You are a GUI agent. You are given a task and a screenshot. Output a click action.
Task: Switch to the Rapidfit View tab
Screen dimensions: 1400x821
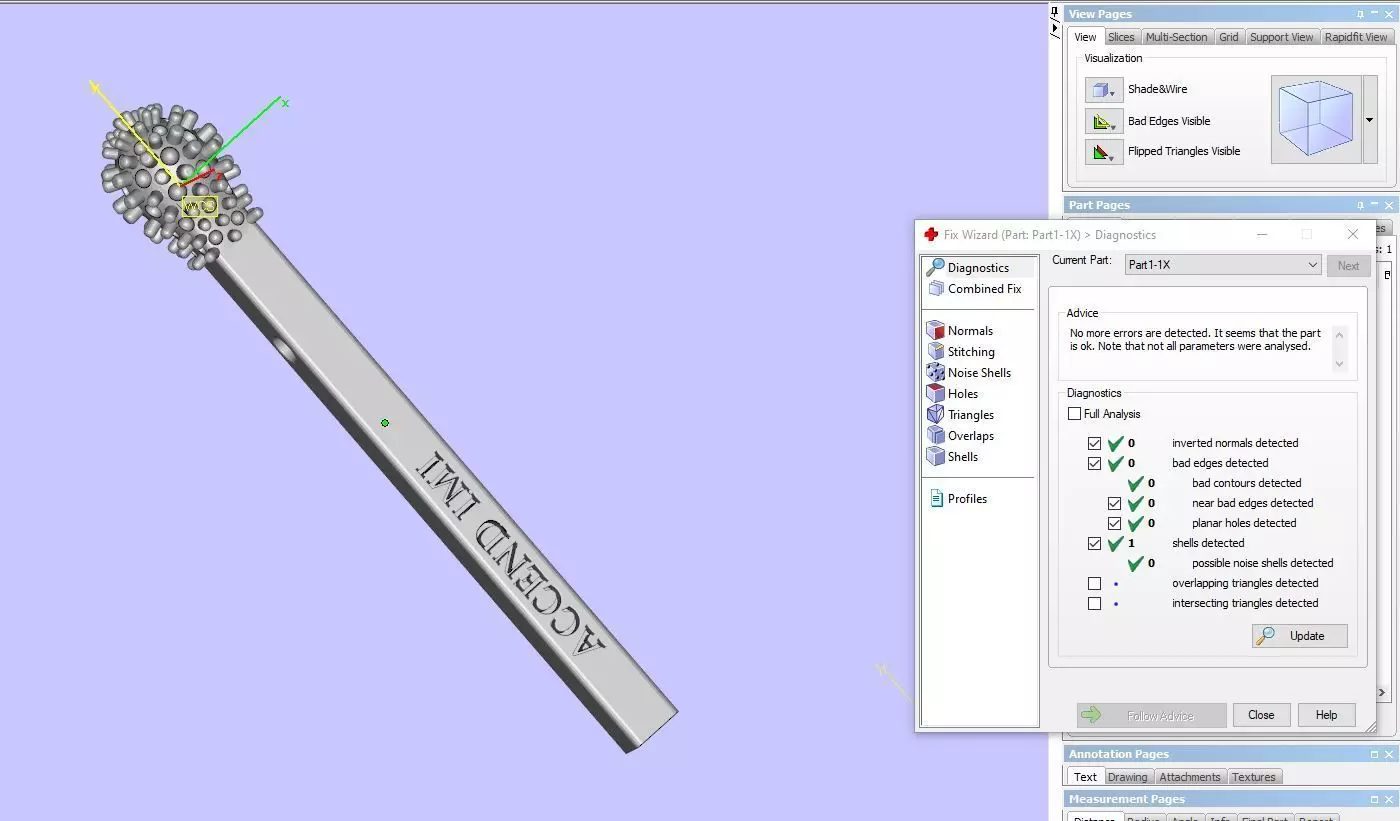tap(1355, 37)
